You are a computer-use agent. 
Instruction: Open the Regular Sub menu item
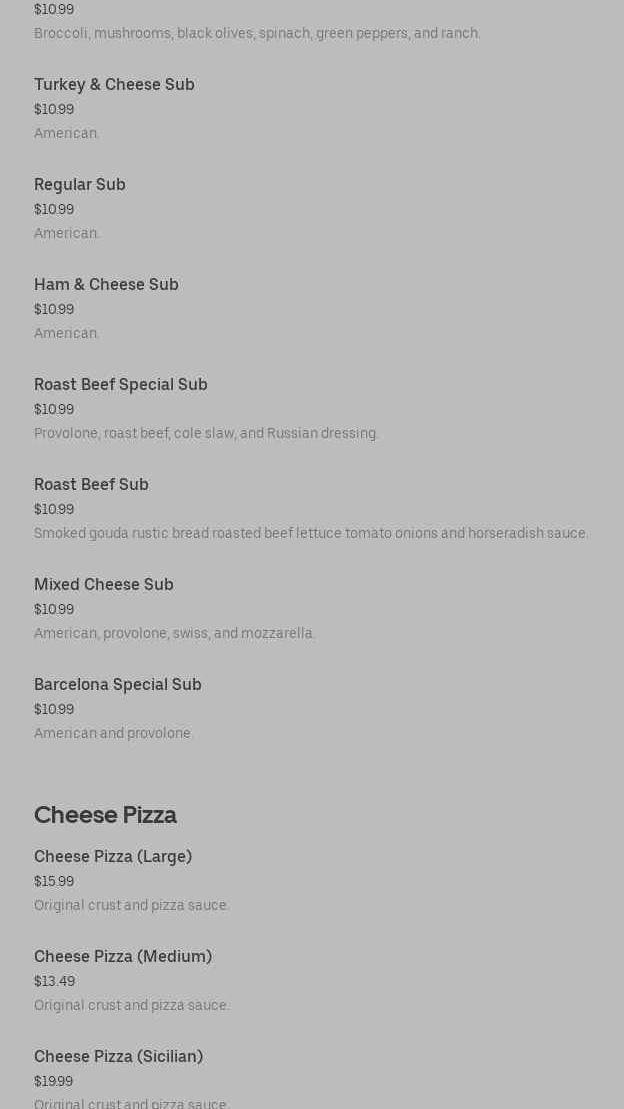pyautogui.click(x=80, y=185)
